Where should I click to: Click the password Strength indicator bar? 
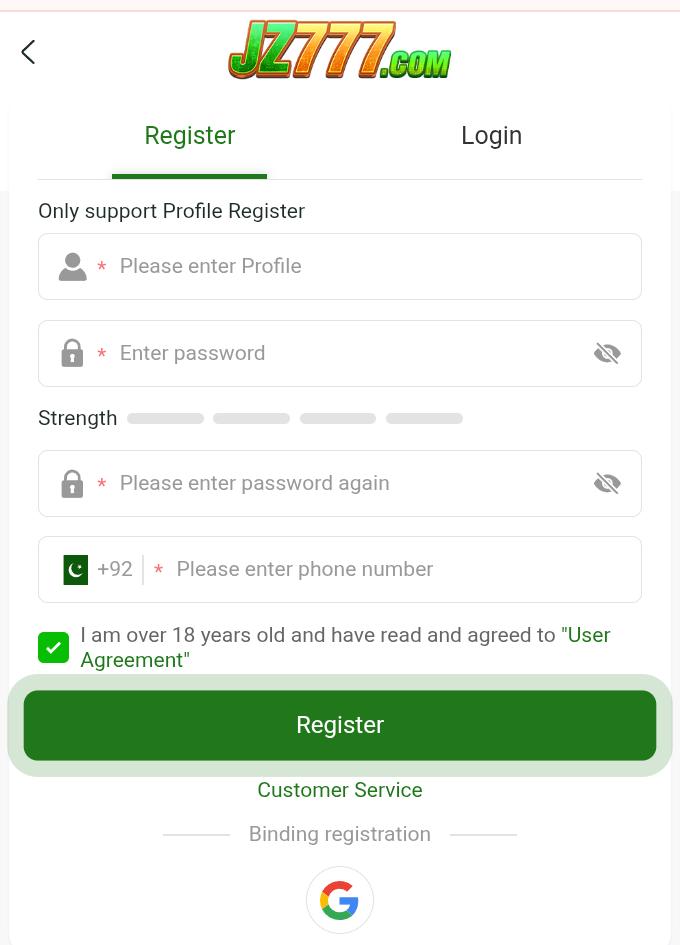click(295, 419)
